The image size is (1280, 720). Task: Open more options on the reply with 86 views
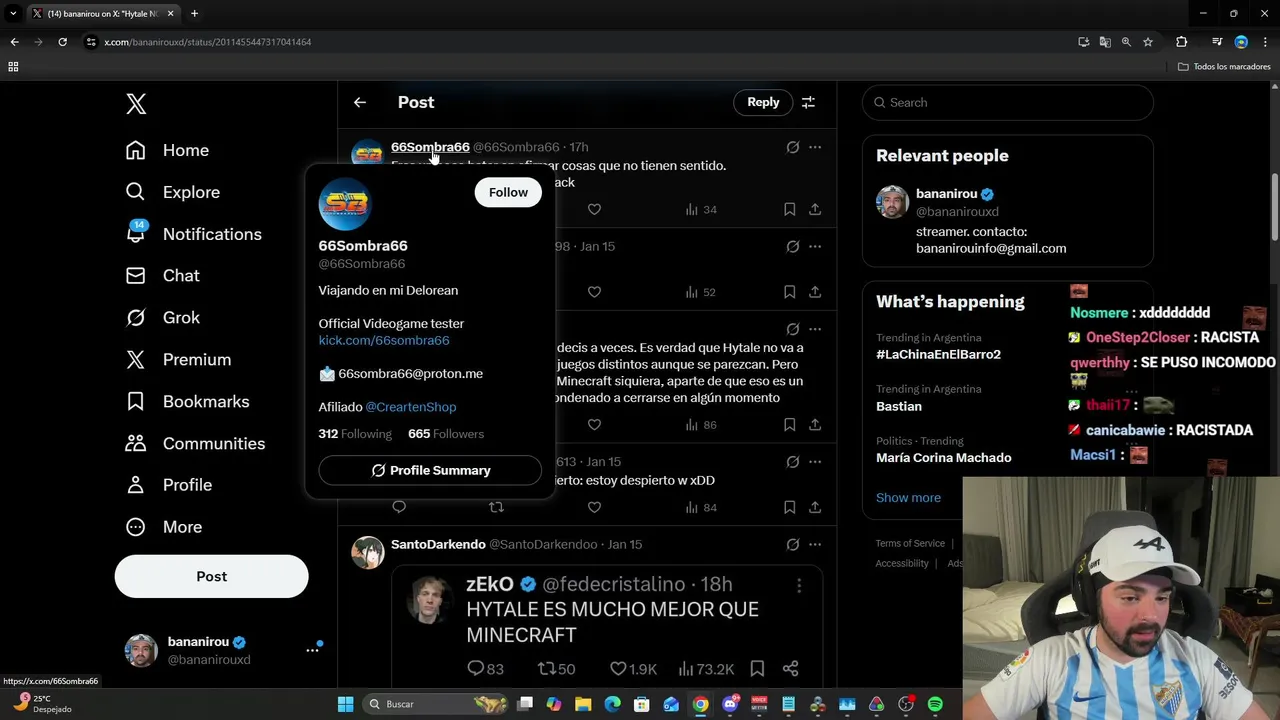point(815,329)
